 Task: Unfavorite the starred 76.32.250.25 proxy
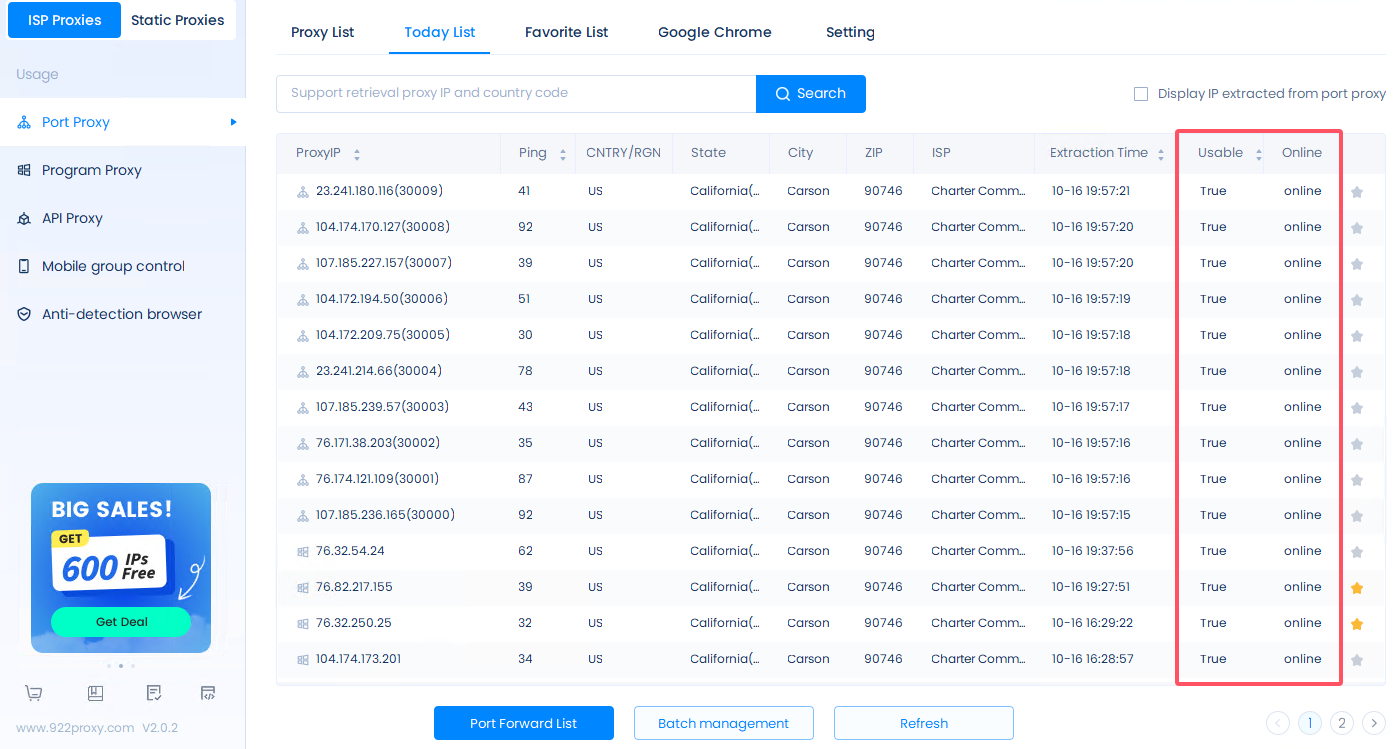1357,624
